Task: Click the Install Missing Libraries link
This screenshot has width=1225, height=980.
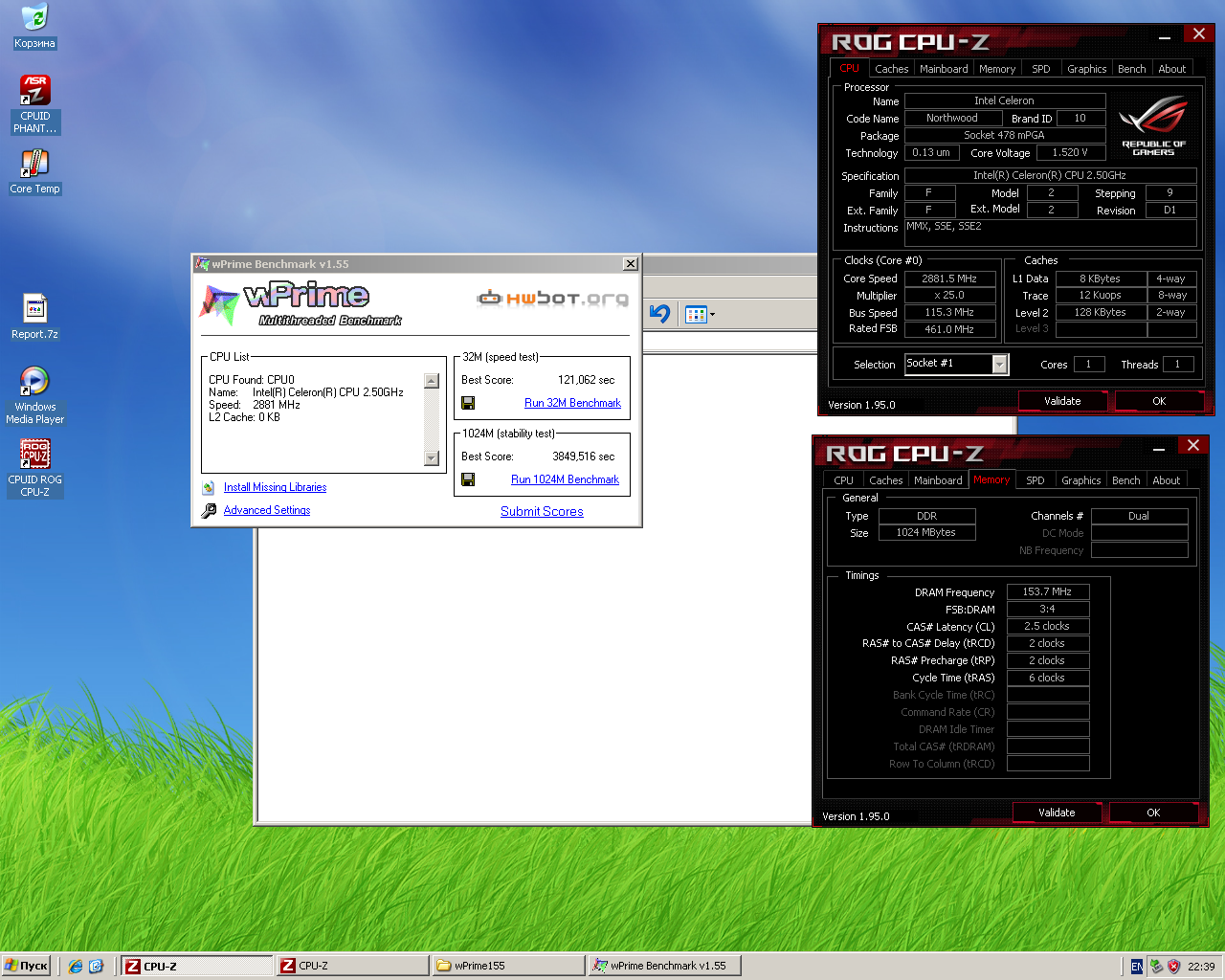Action: (x=275, y=487)
